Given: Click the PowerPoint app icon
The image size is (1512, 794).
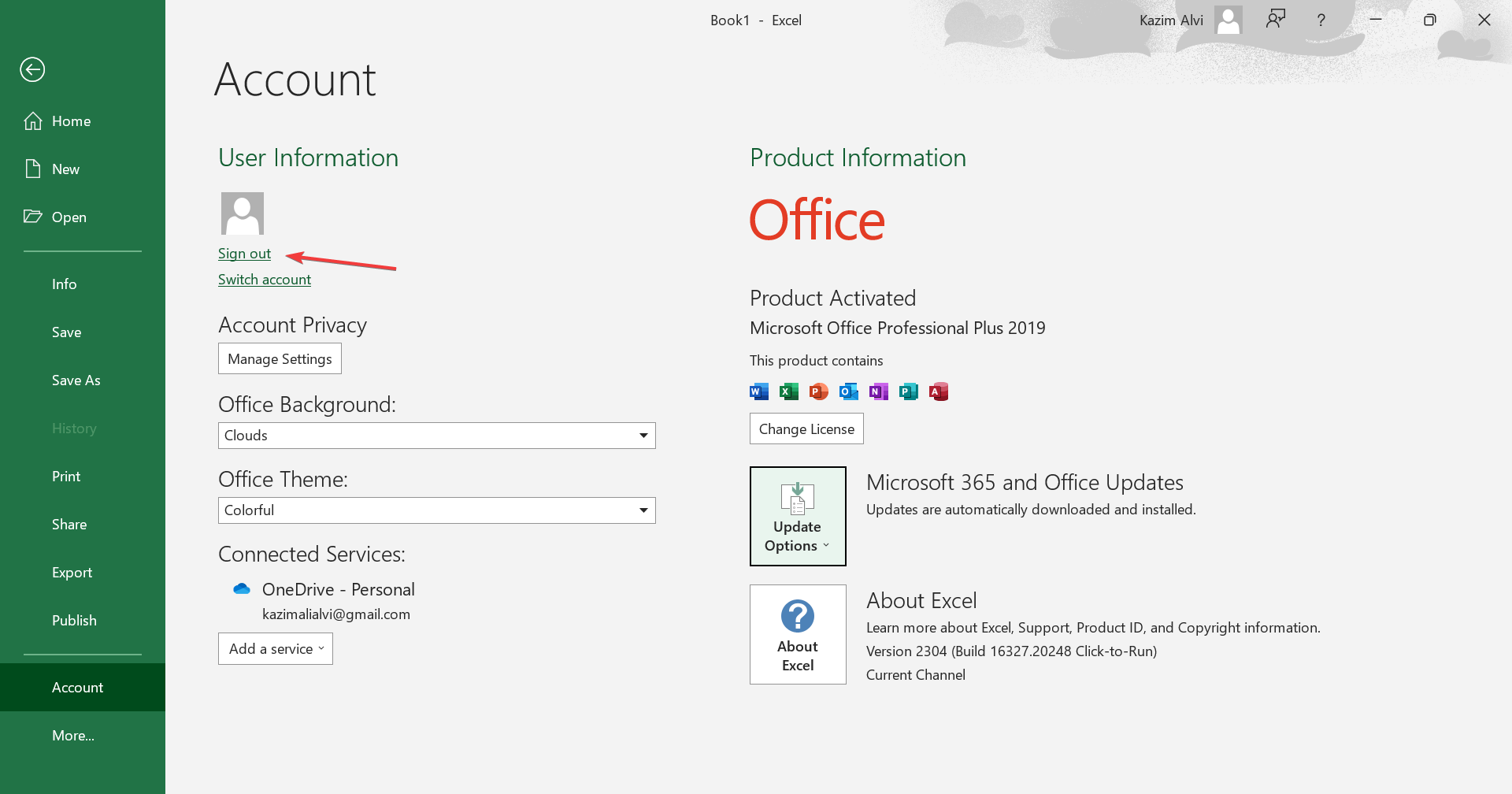Looking at the screenshot, I should pyautogui.click(x=819, y=391).
